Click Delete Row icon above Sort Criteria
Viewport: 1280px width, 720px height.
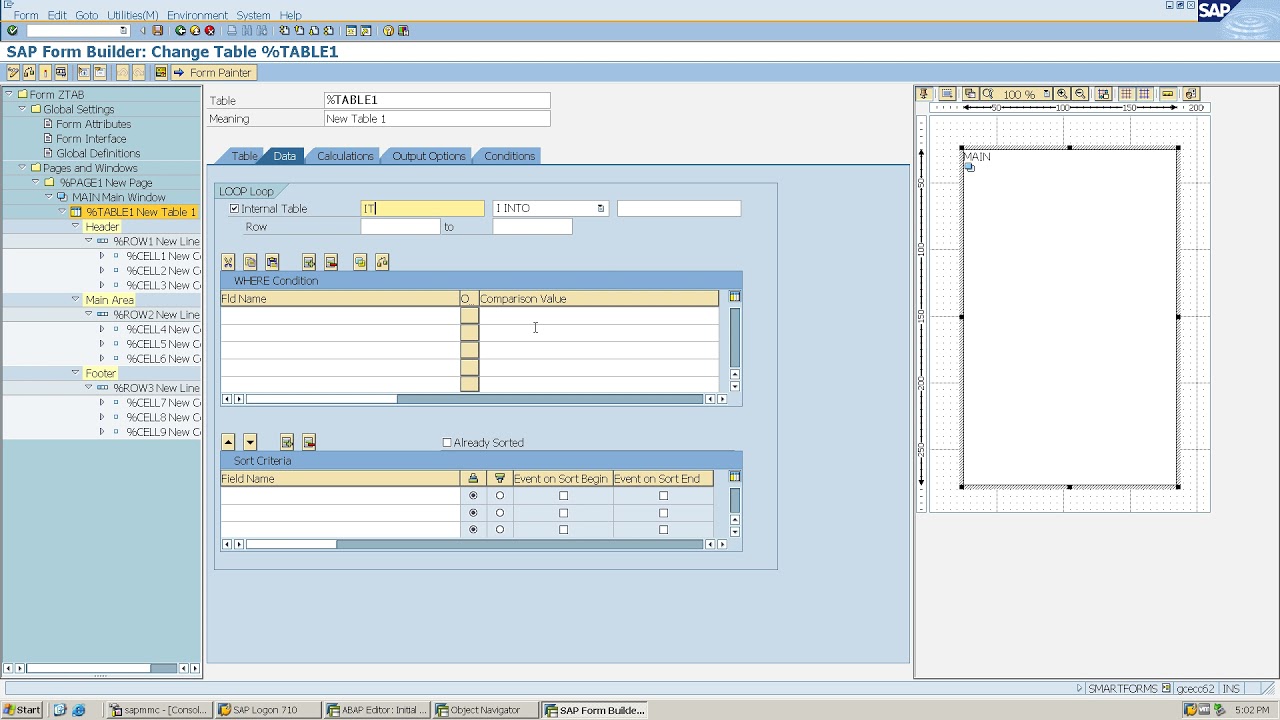click(309, 442)
